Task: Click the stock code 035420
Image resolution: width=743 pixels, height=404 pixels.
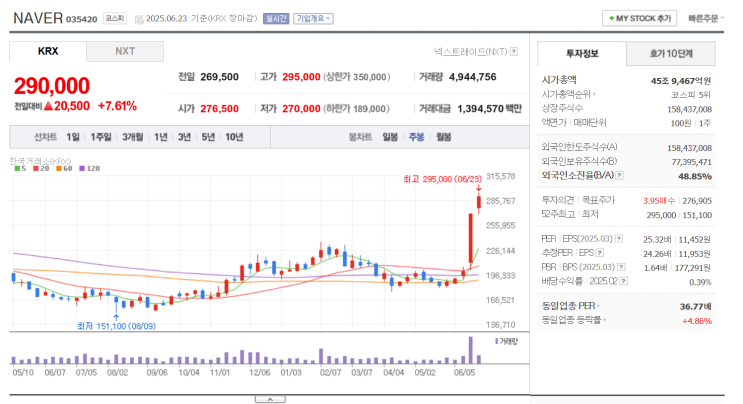Action: pyautogui.click(x=82, y=19)
